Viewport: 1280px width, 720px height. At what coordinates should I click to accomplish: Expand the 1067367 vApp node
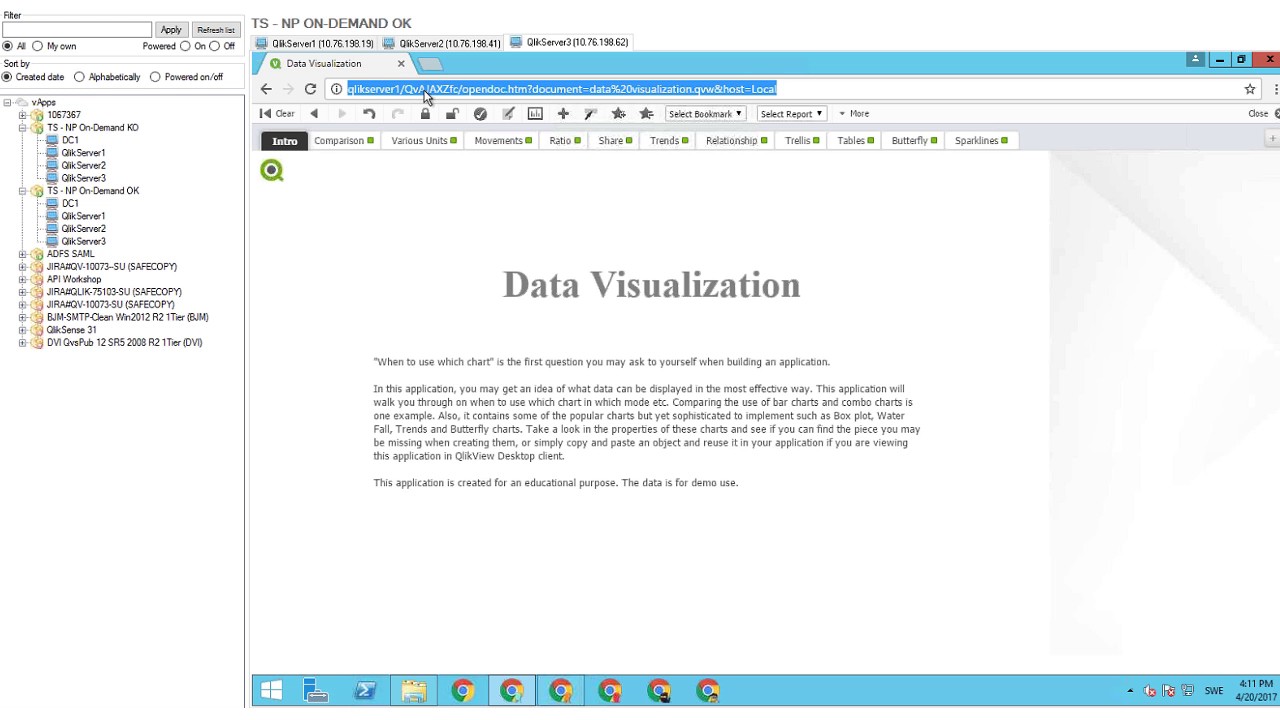click(x=23, y=115)
